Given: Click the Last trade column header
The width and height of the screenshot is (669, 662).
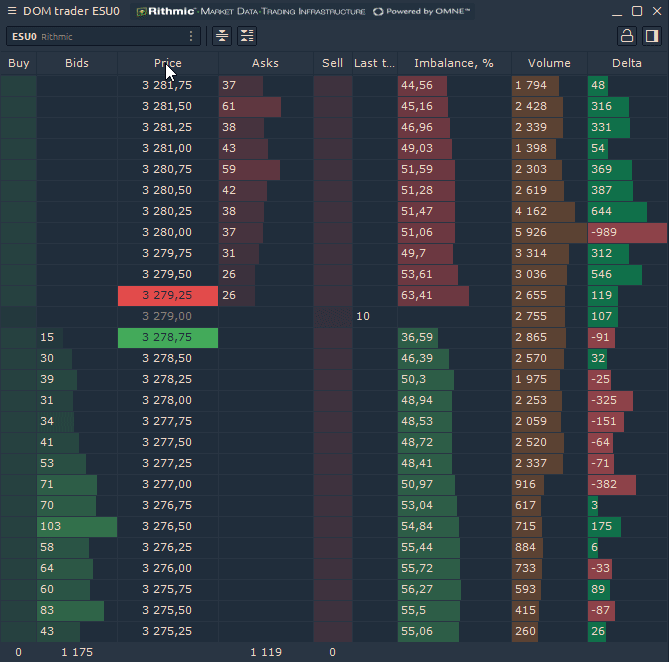Looking at the screenshot, I should pos(375,63).
